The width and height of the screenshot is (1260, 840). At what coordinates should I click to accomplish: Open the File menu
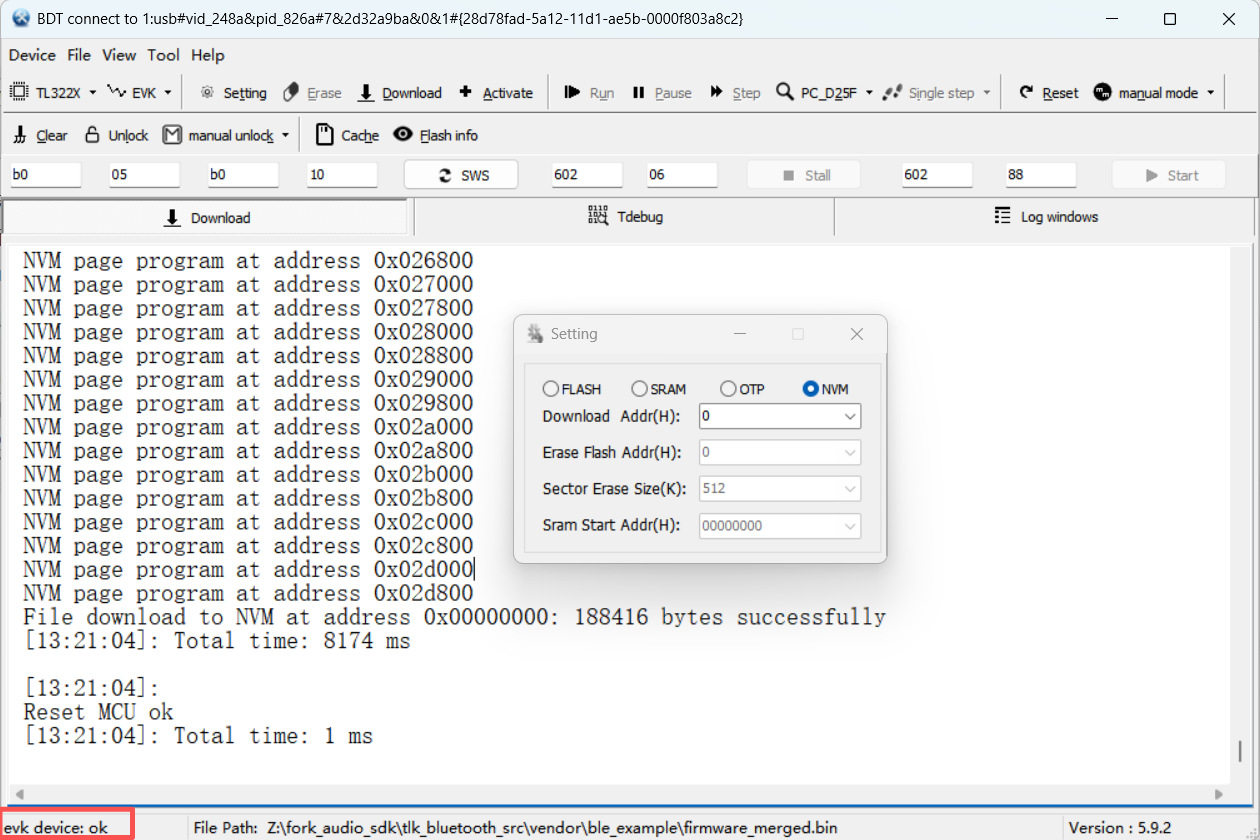[79, 55]
